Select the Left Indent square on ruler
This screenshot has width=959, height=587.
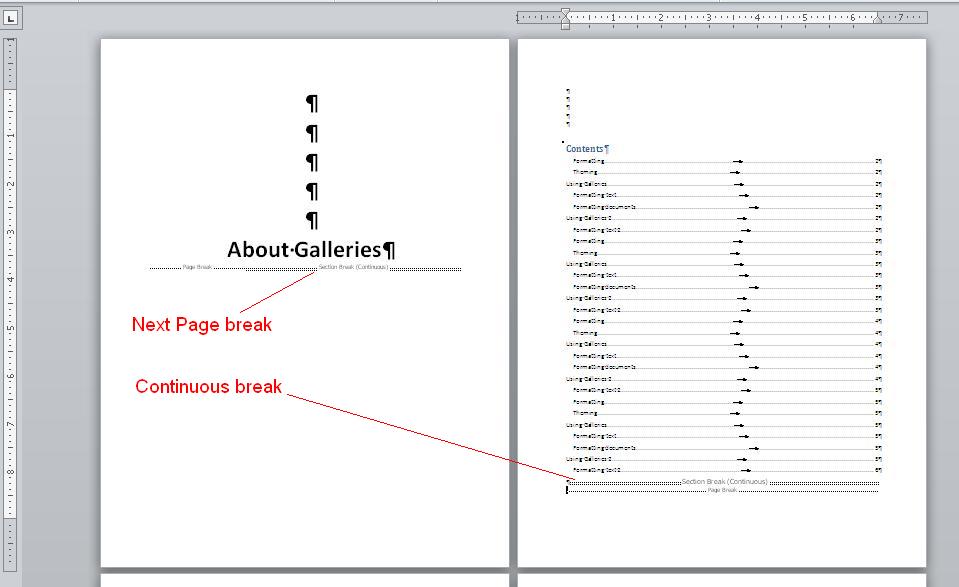[565, 26]
